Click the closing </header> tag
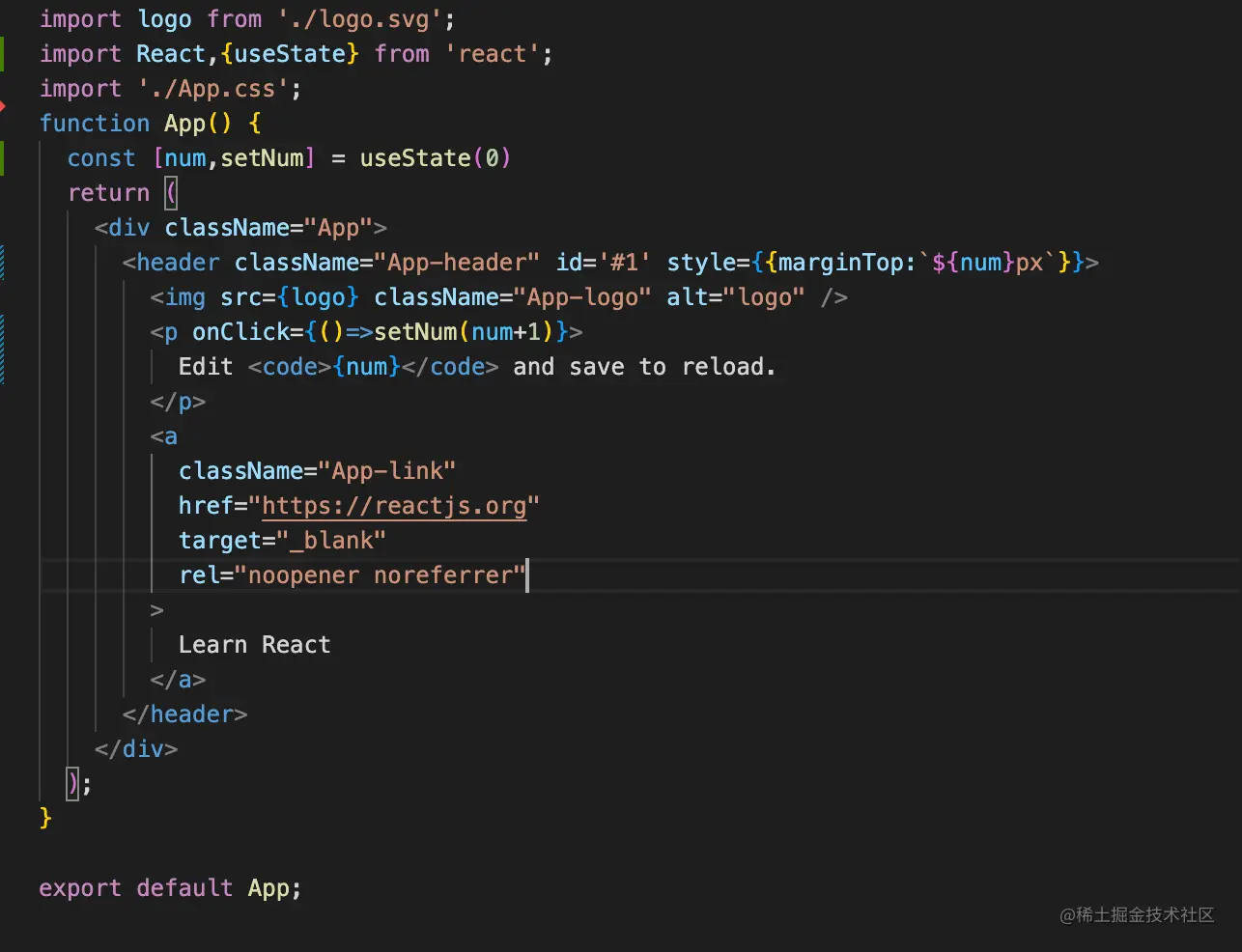 click(x=185, y=714)
